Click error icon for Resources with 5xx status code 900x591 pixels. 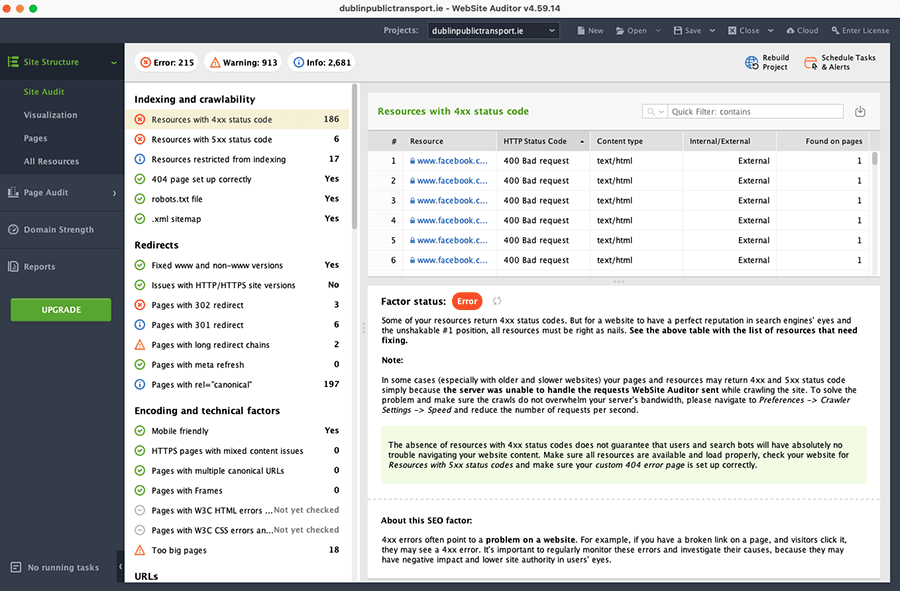[139, 139]
